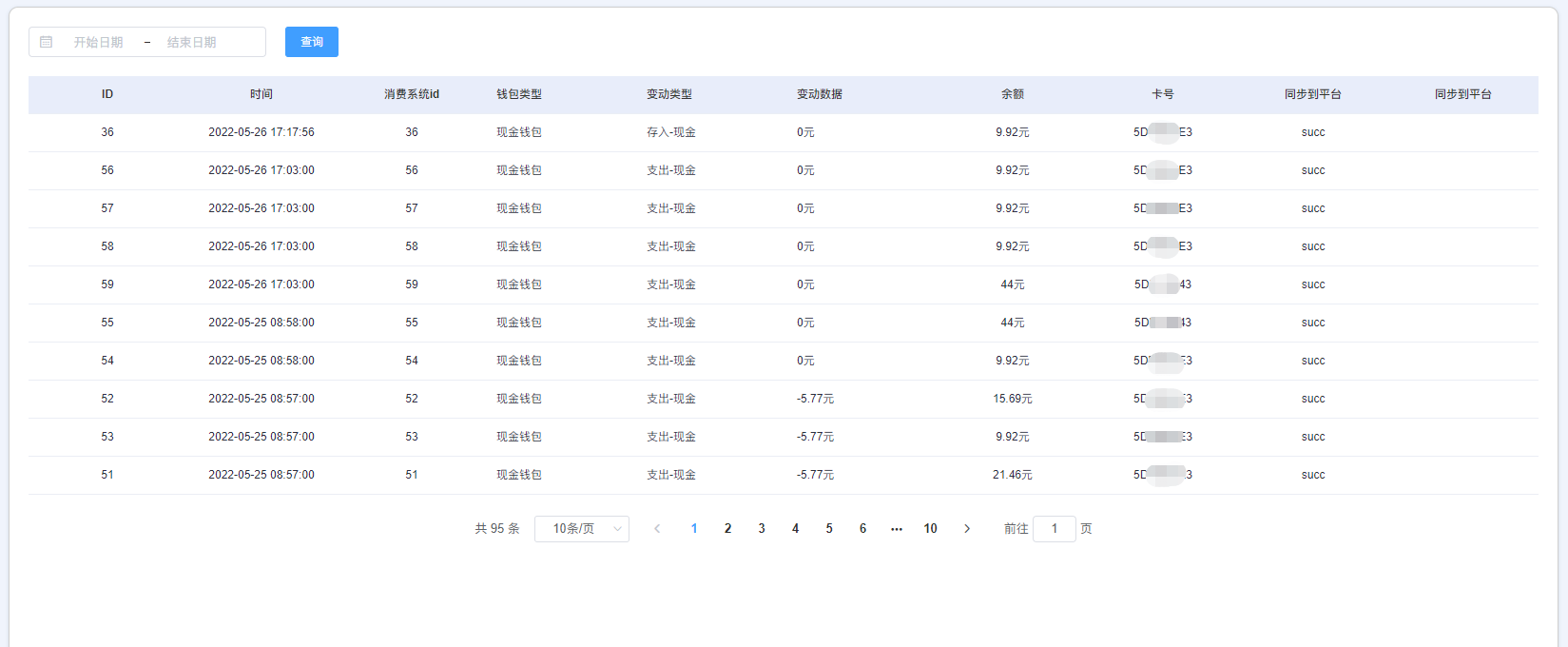
Task: Click the 44元 balance in row 59
Action: point(1013,284)
